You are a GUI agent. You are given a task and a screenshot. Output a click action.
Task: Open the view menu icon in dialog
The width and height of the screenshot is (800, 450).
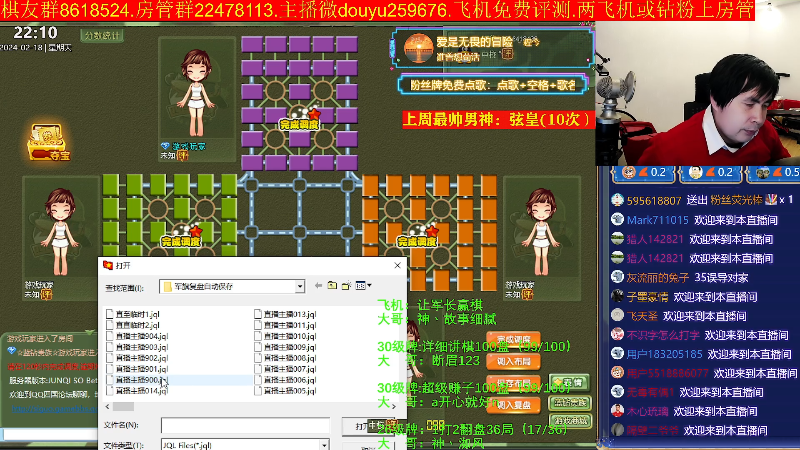point(363,286)
